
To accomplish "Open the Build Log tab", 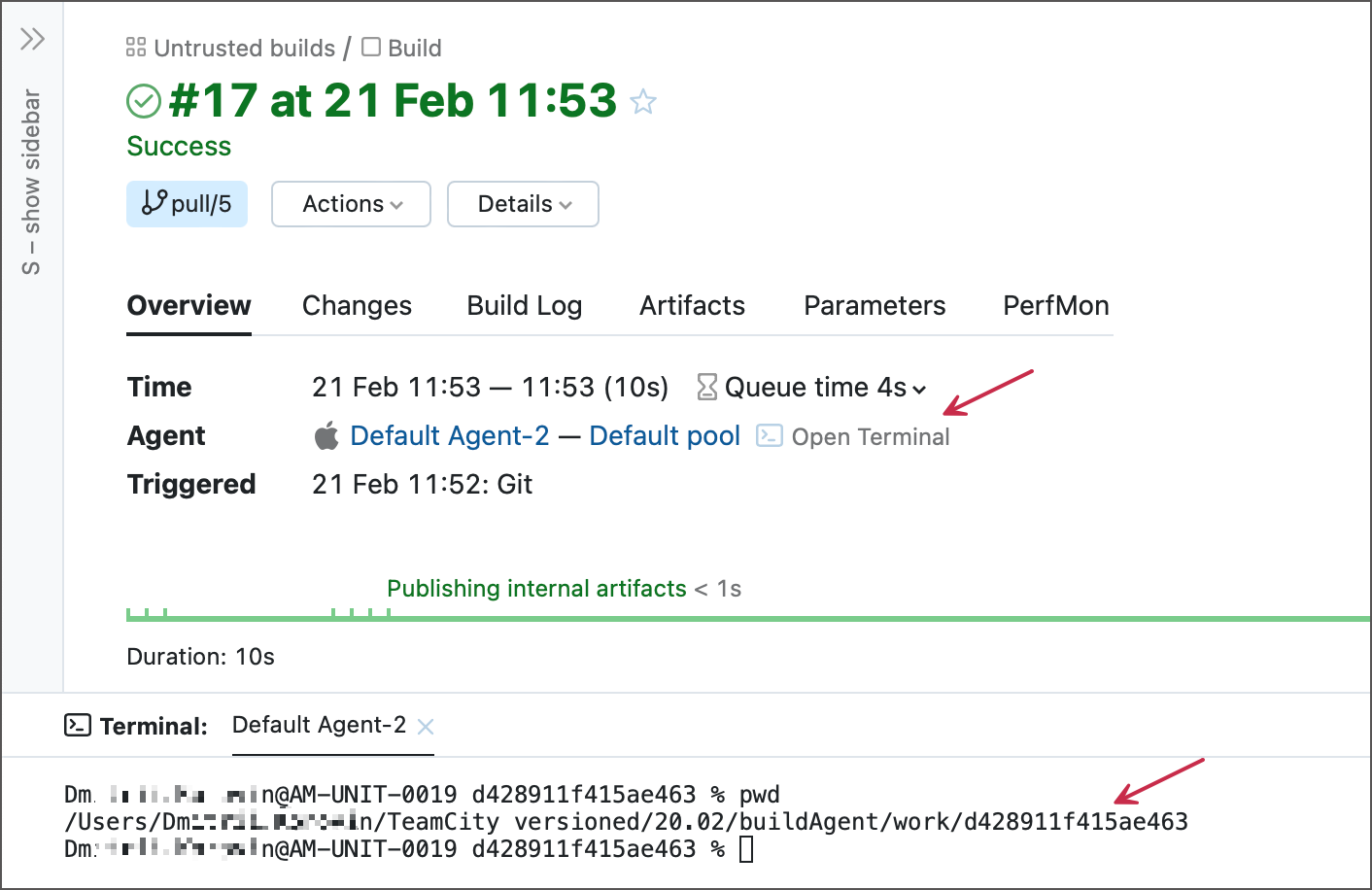I will [524, 306].
